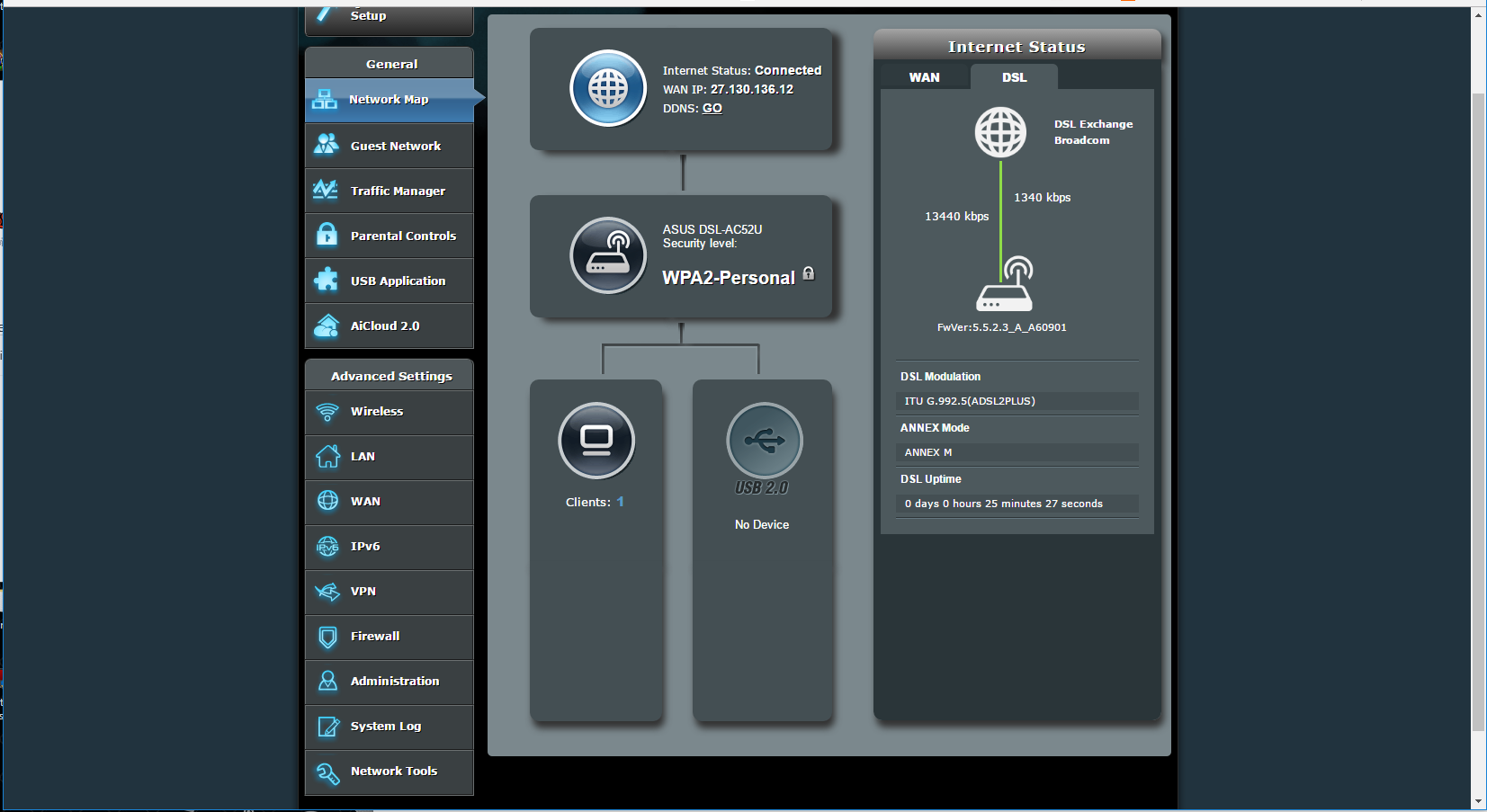Click the VPN arrows icon
This screenshot has height=812, width=1487.
tap(327, 591)
